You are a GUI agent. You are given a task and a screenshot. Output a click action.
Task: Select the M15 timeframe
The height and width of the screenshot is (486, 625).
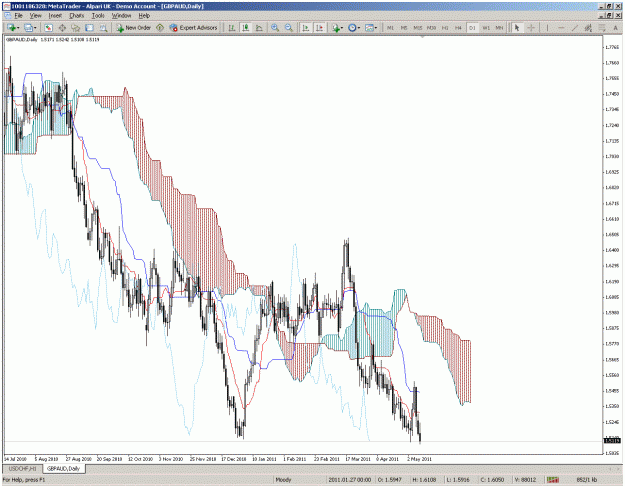click(x=417, y=28)
